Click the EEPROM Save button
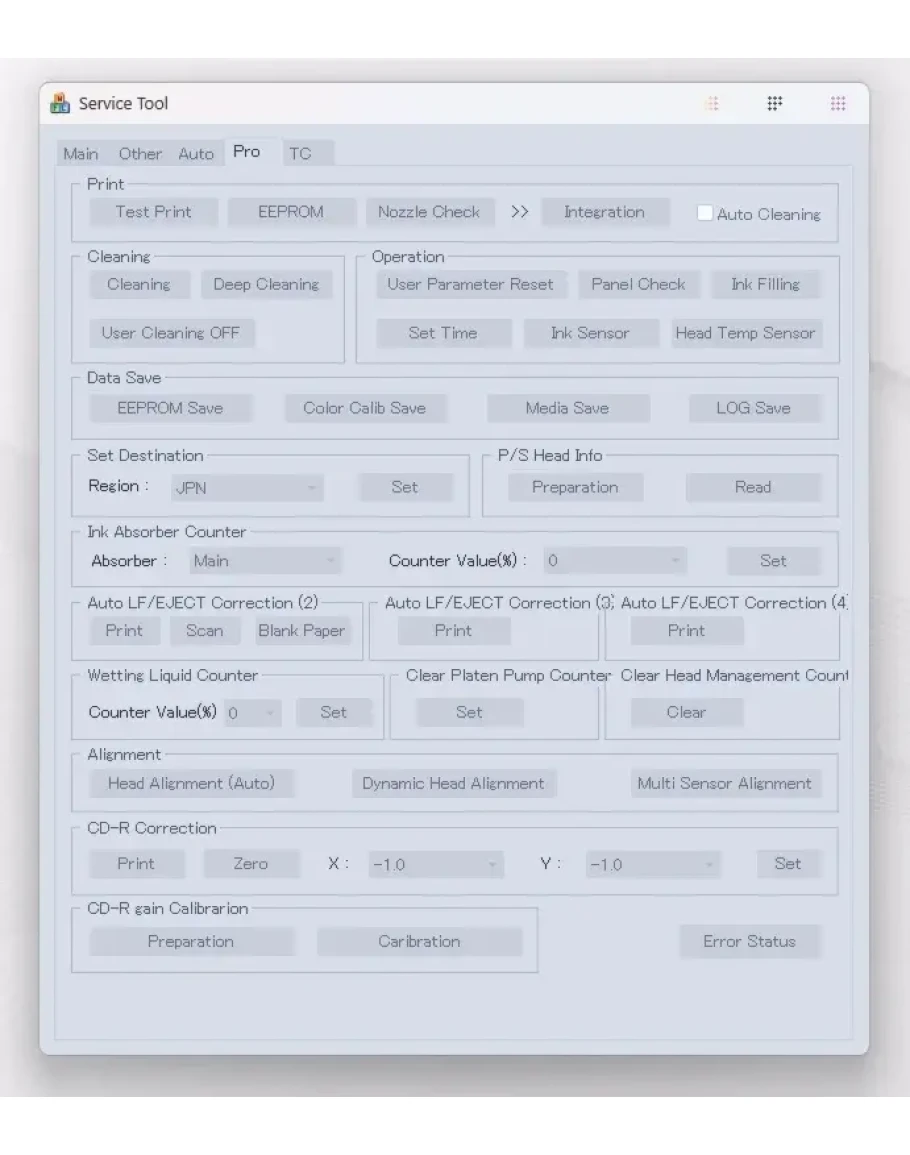 pyautogui.click(x=170, y=408)
